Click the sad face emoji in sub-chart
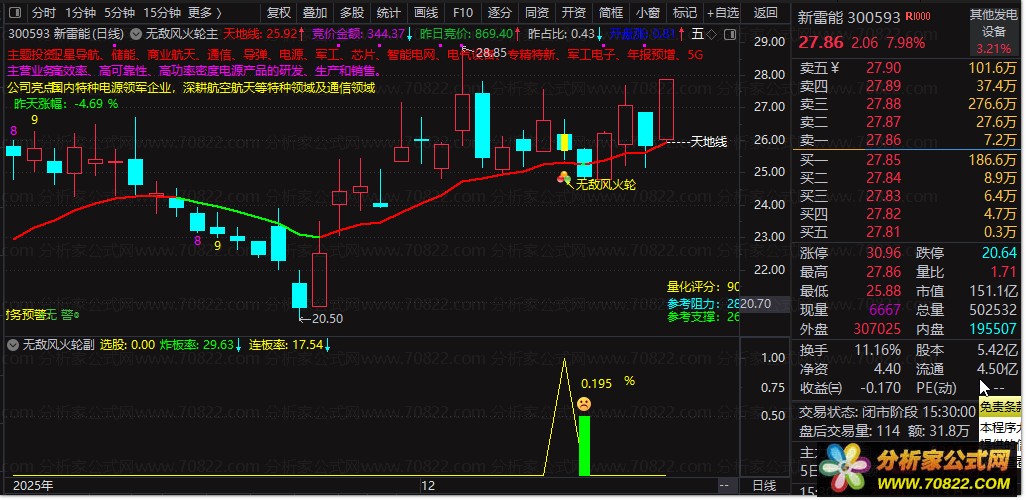The width and height of the screenshot is (1027, 500). click(584, 404)
